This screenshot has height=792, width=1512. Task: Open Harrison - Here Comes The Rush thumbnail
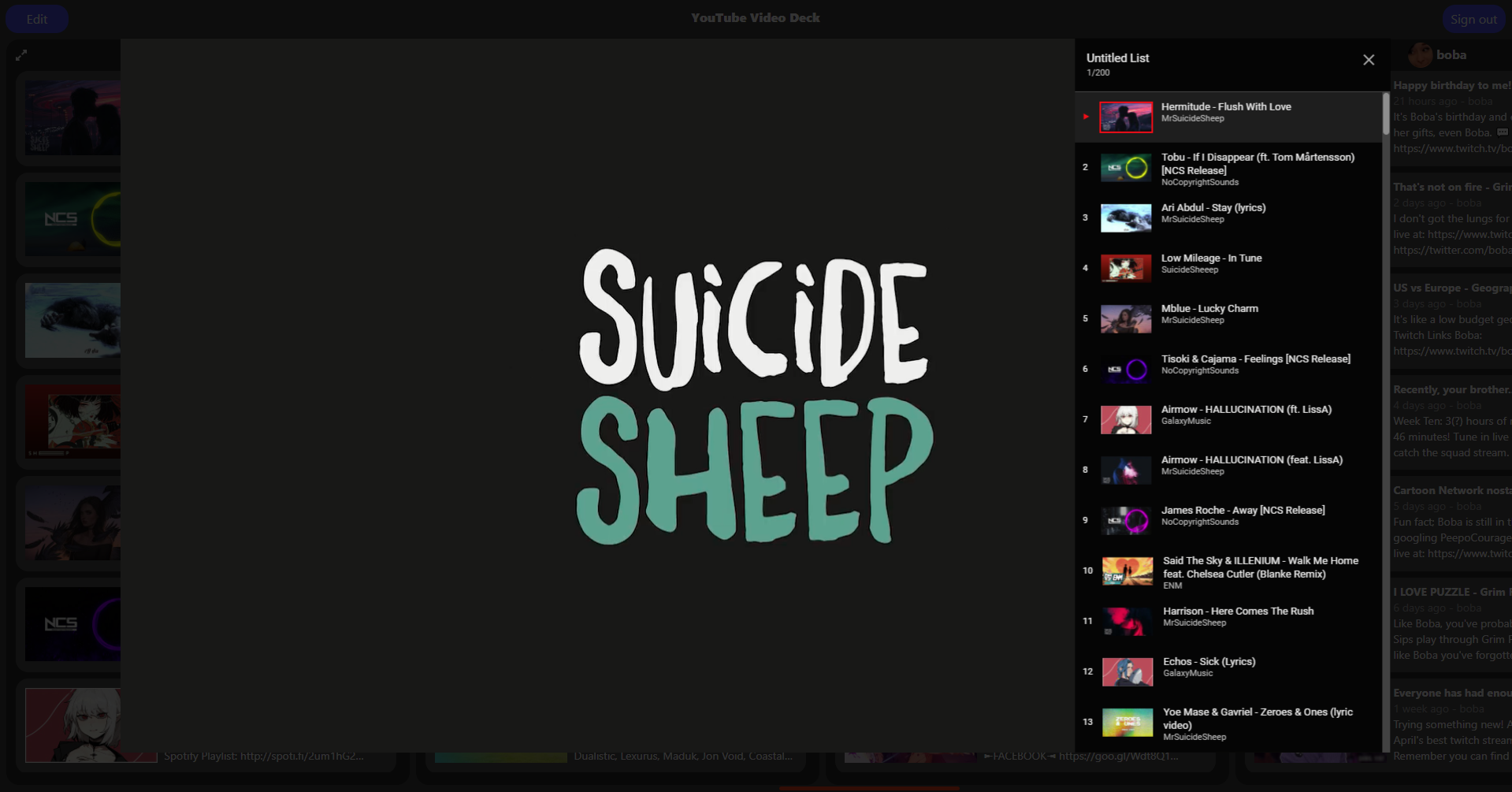click(x=1127, y=622)
